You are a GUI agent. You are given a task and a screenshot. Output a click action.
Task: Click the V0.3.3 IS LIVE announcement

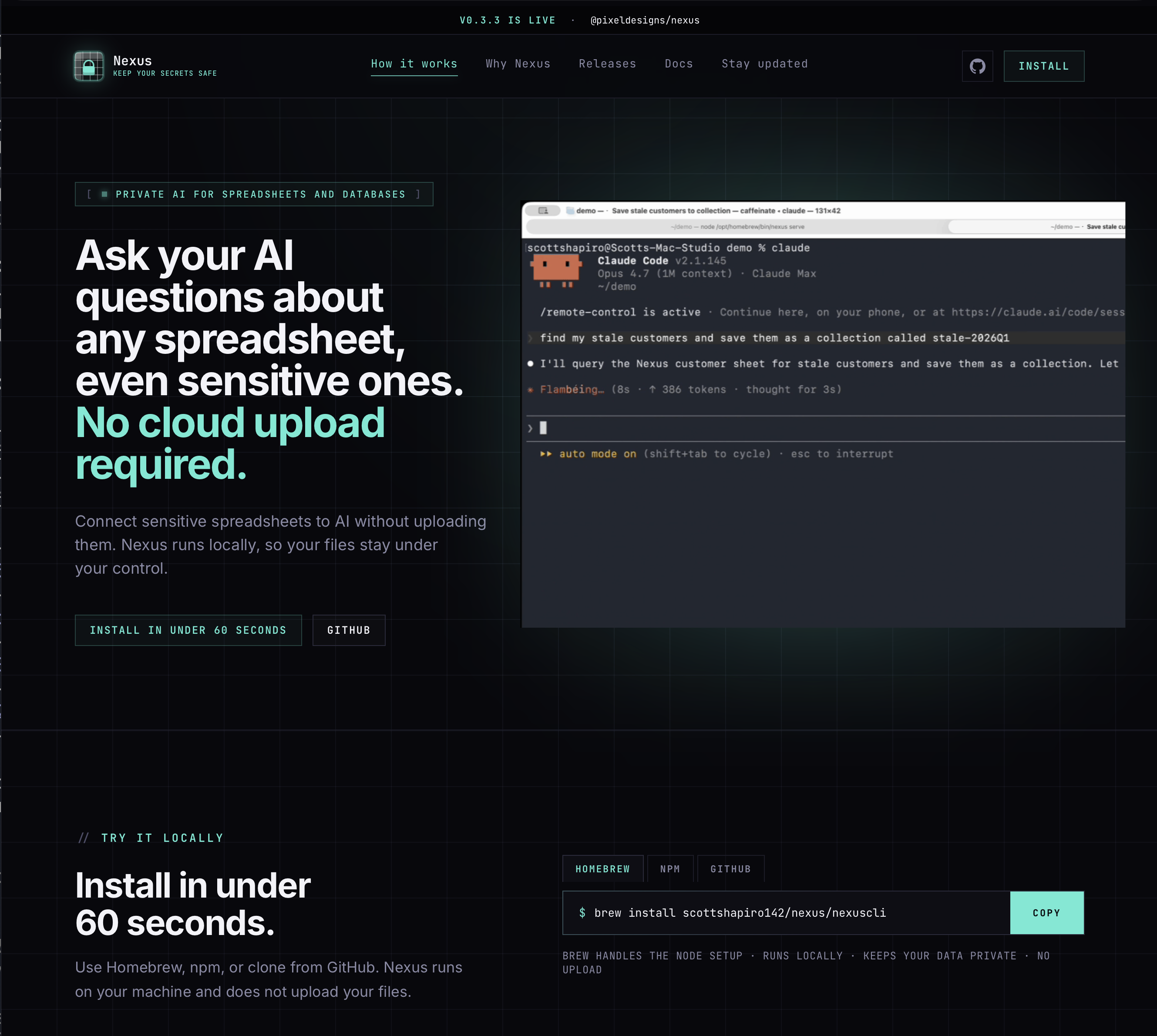(x=508, y=20)
